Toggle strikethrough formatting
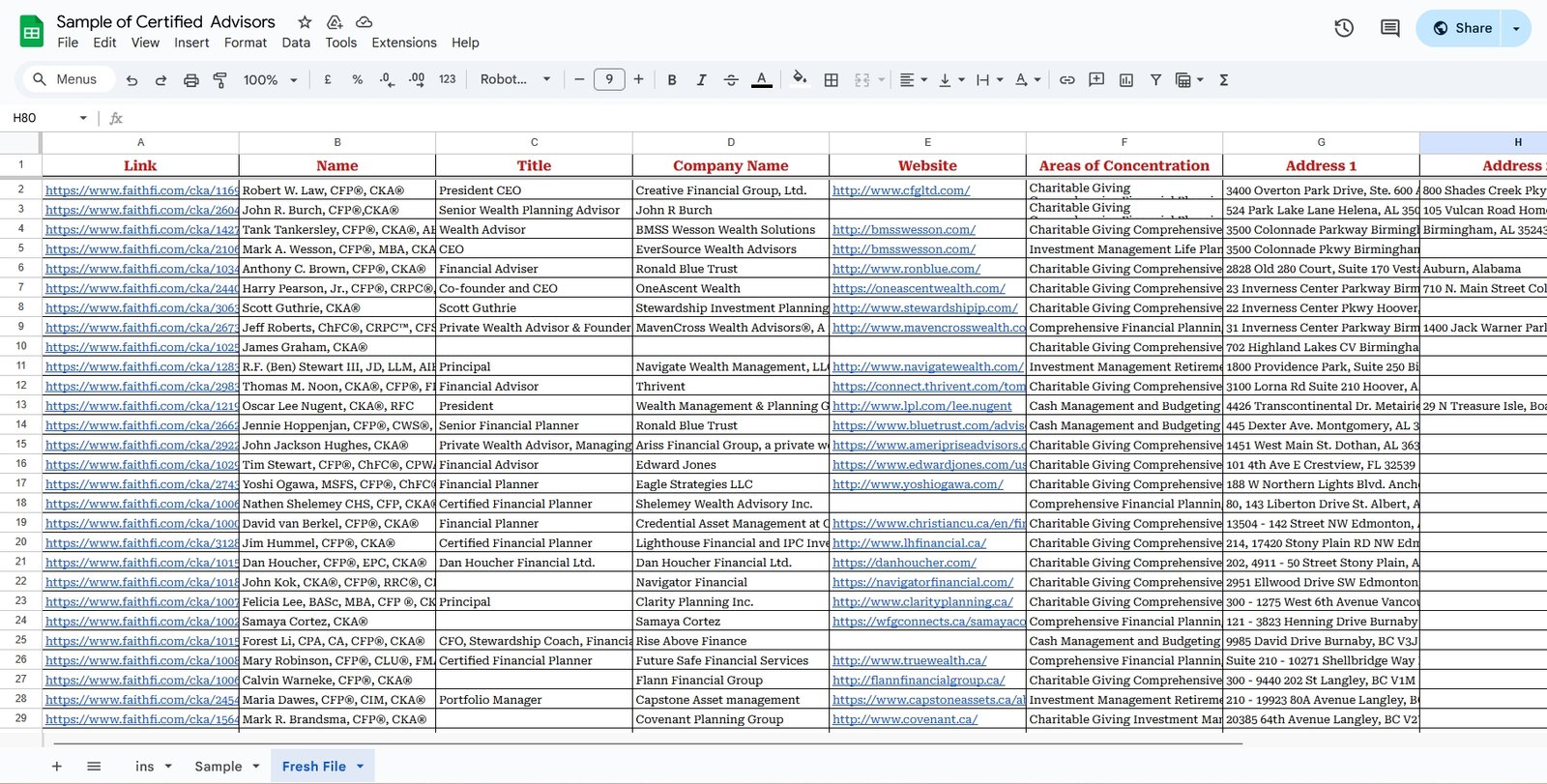The height and width of the screenshot is (784, 1547). (x=731, y=80)
